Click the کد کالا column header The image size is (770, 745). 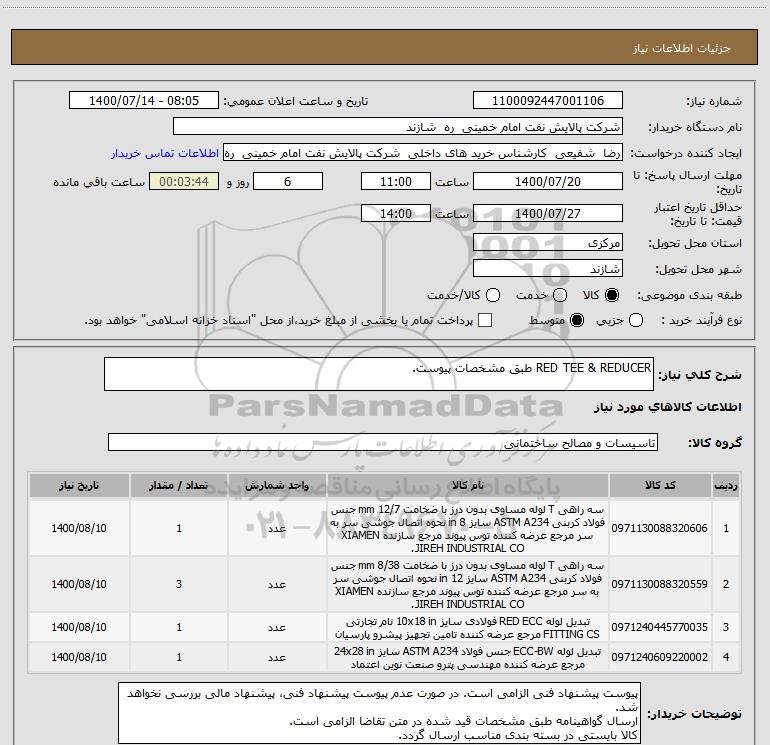pyautogui.click(x=660, y=485)
